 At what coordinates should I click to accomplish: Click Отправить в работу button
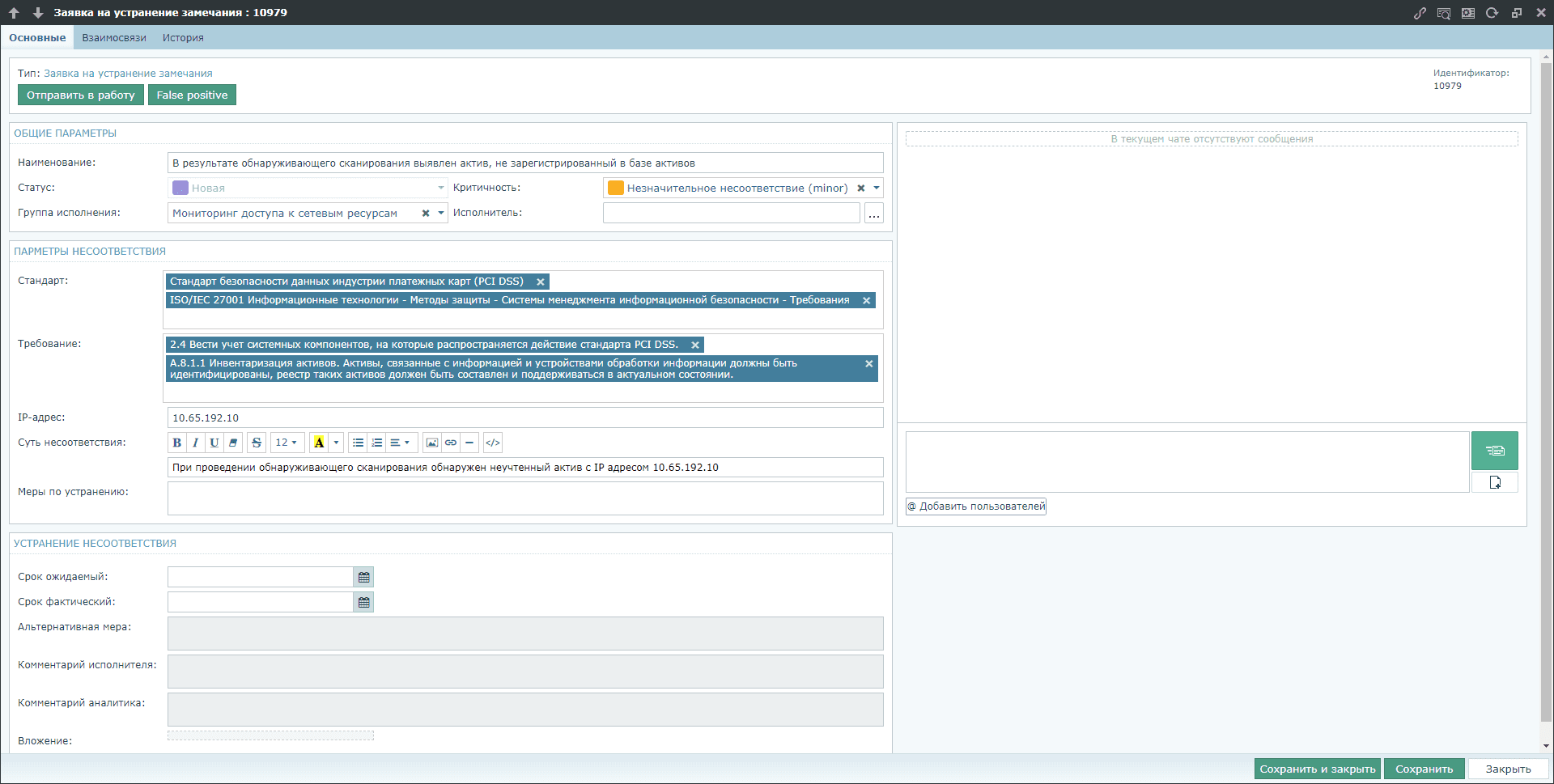(81, 95)
